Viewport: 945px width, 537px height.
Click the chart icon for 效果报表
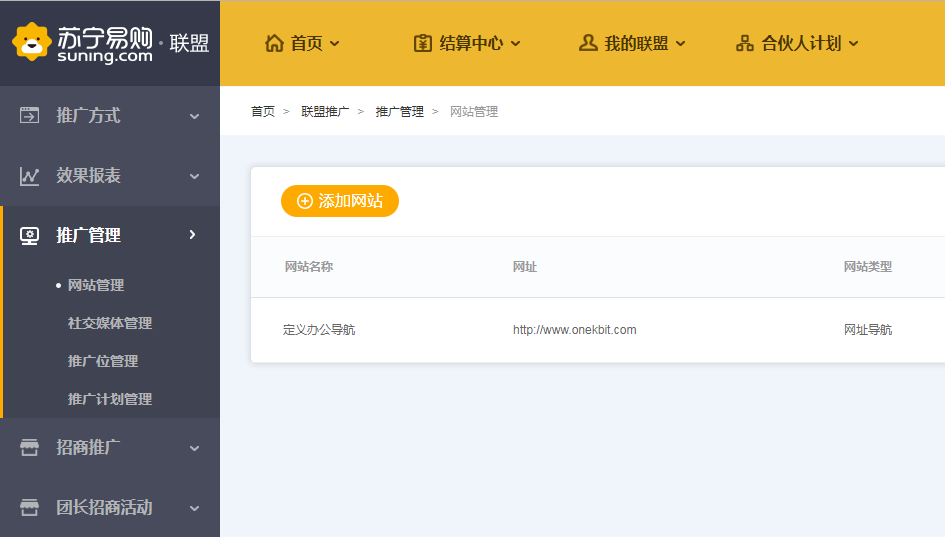30,176
